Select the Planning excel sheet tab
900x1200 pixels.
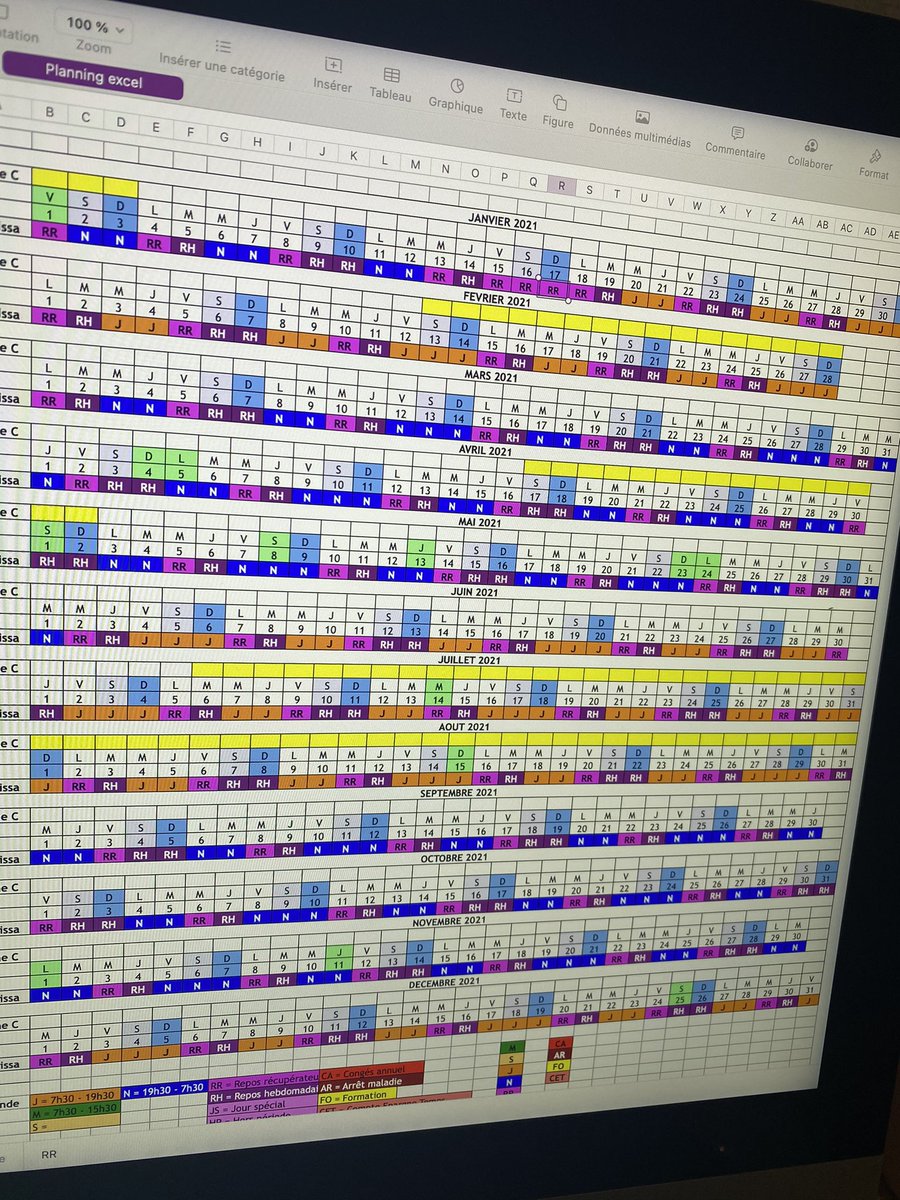[94, 76]
